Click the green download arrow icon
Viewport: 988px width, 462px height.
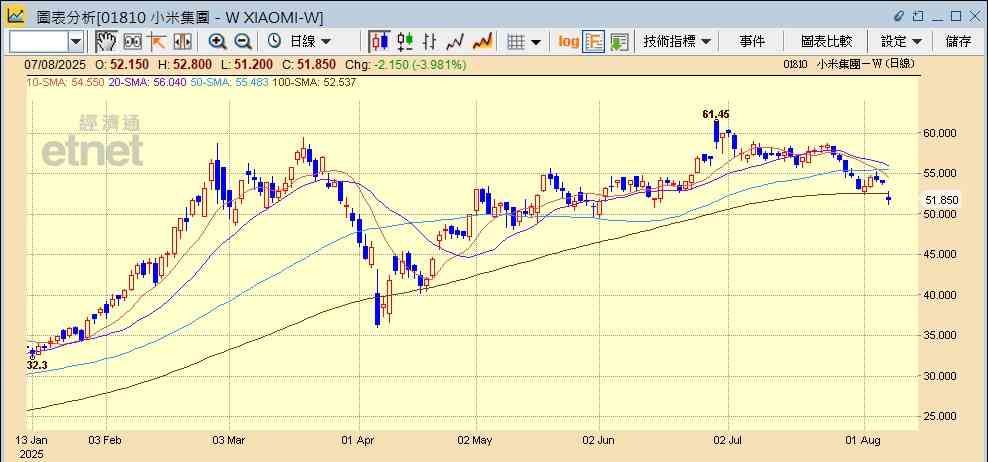click(x=619, y=42)
